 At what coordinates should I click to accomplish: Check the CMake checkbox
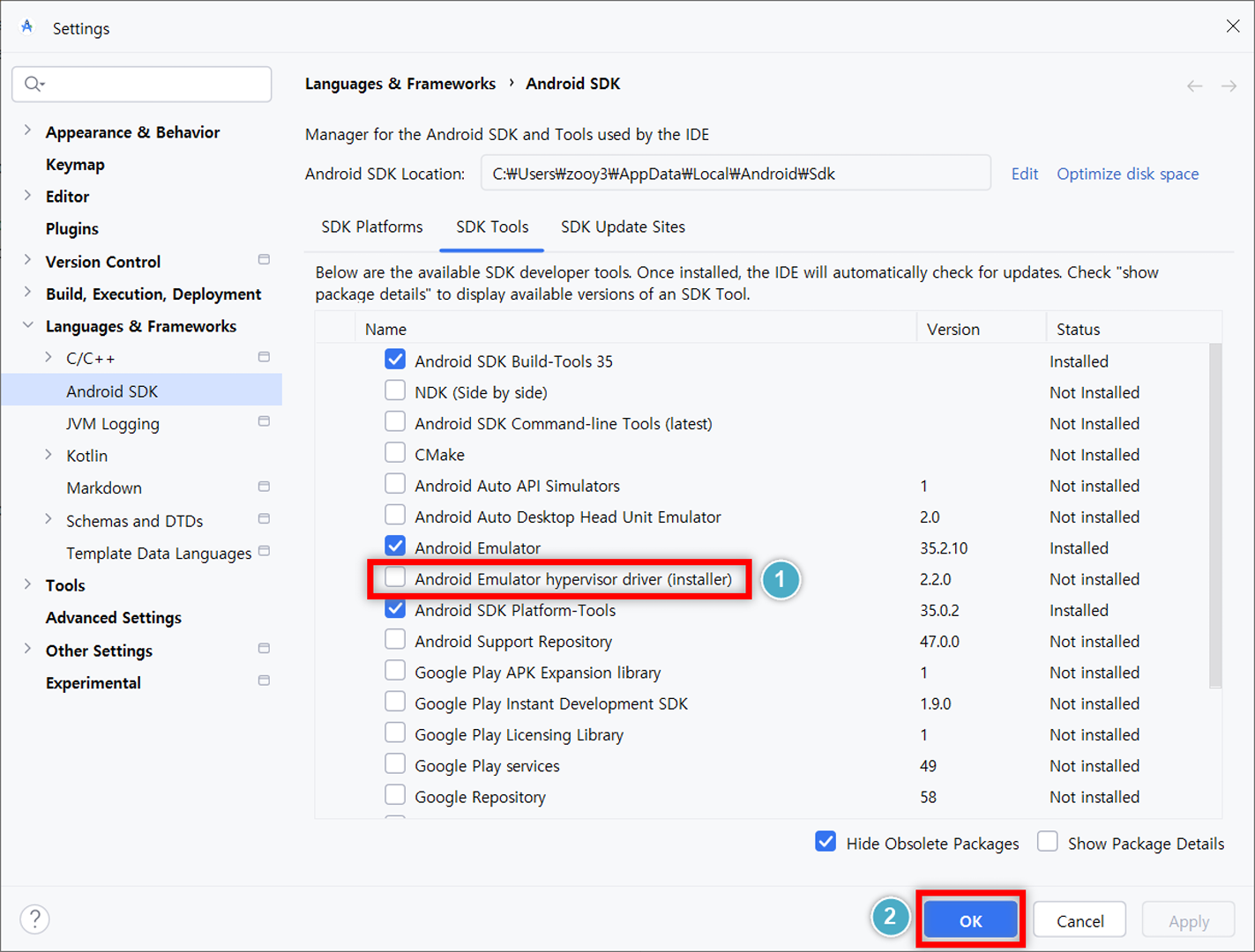click(395, 453)
